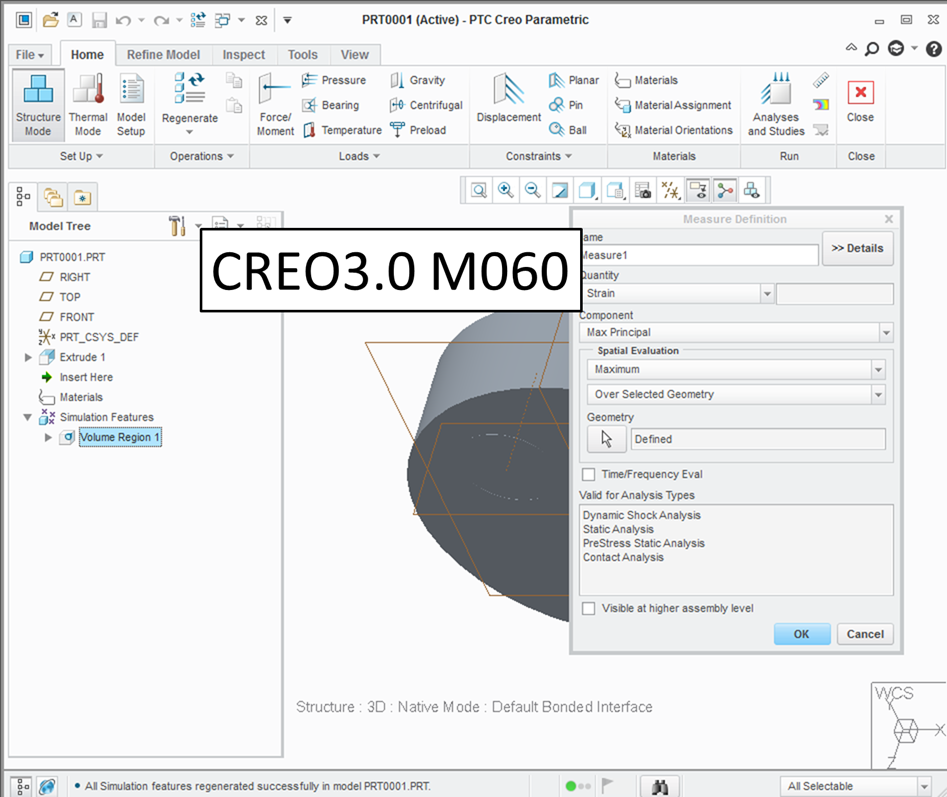Screen dimensions: 947x797
Task: Enable Time/Frequency Eval checkbox
Action: point(588,474)
